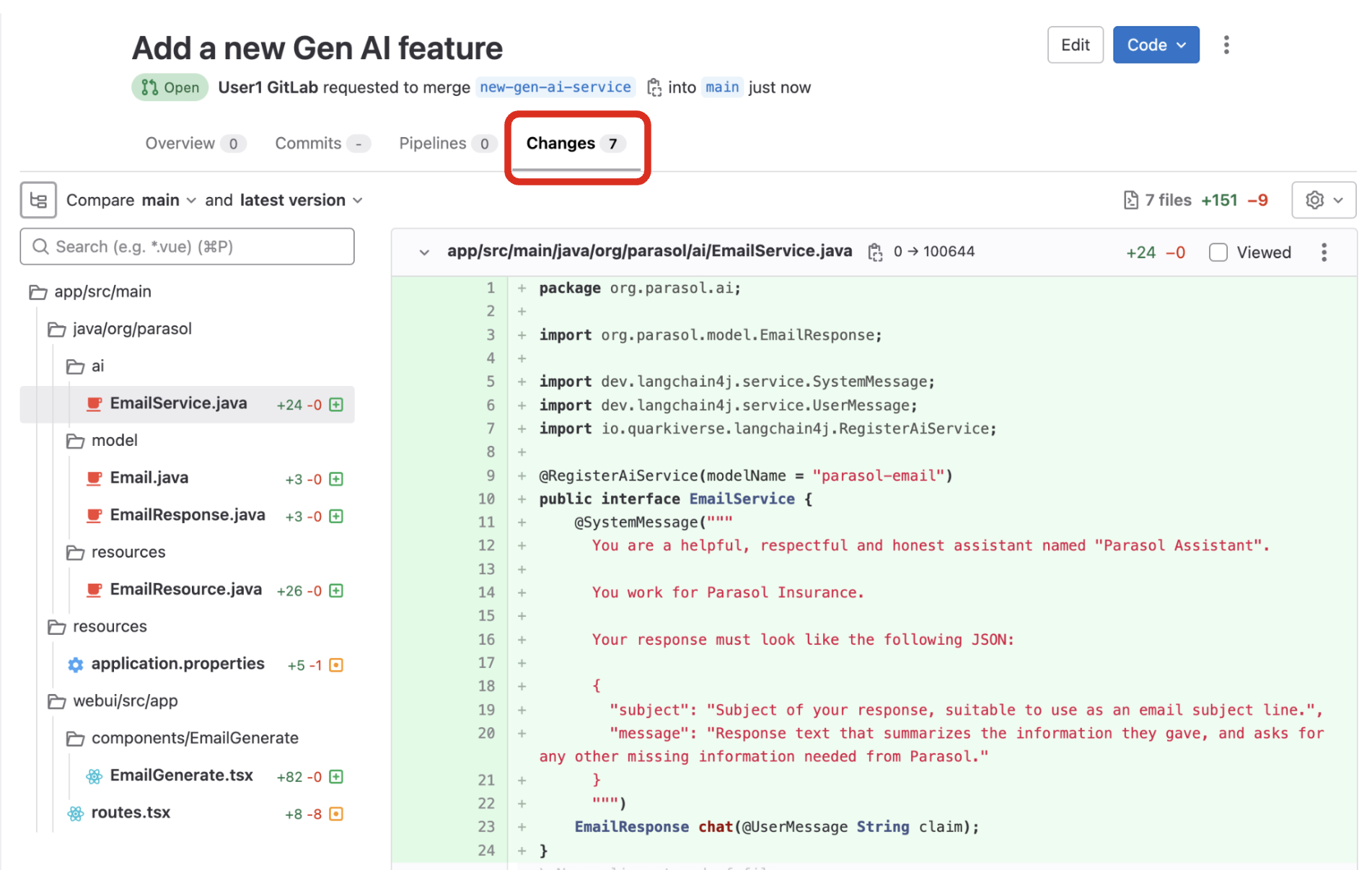Mark EmailService.java as Viewed
The image size is (1372, 870).
coord(1218,252)
